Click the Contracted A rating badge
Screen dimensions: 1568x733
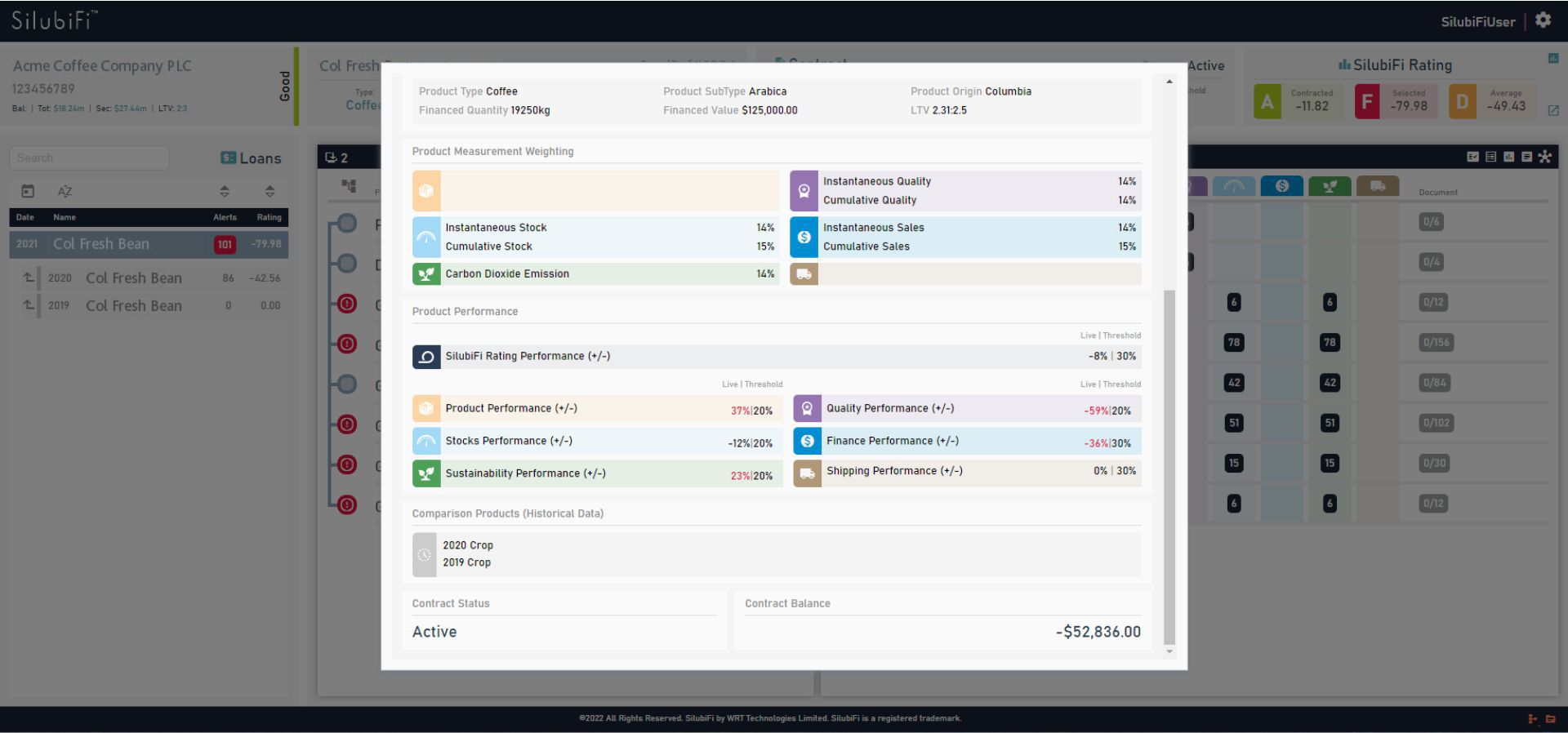pos(1267,102)
